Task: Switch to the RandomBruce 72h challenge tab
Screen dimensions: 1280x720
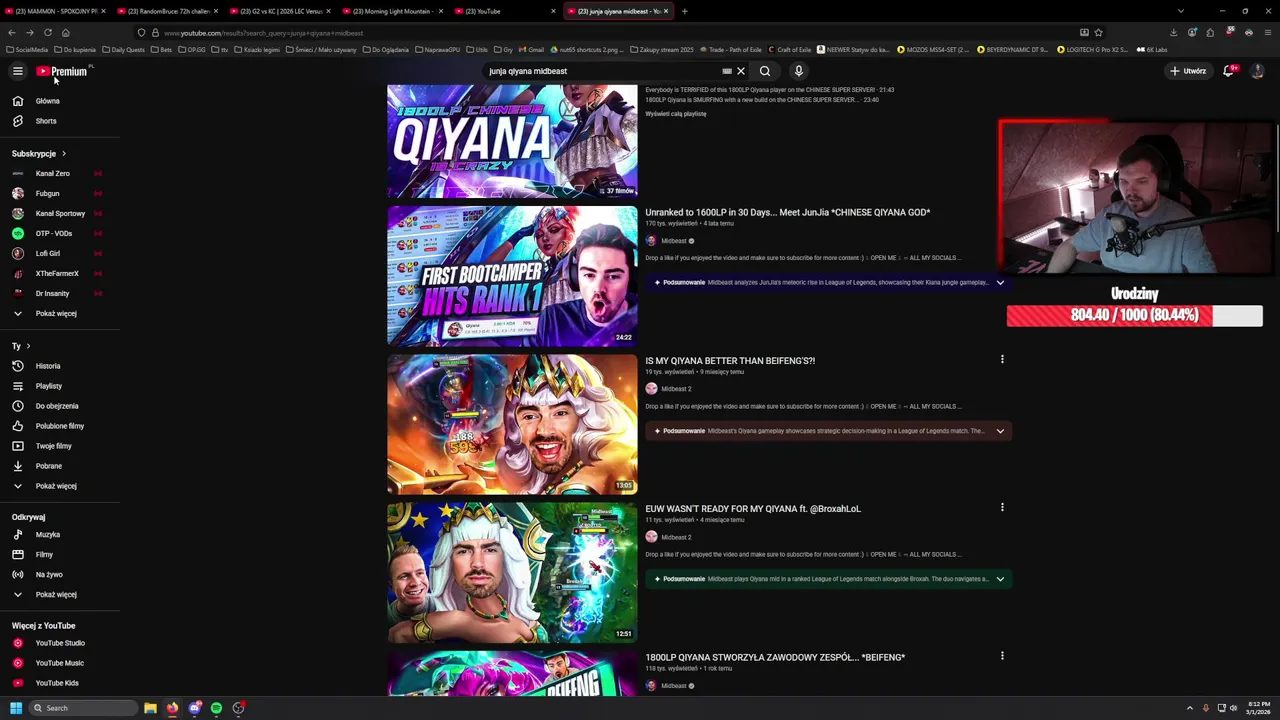Action: point(167,11)
